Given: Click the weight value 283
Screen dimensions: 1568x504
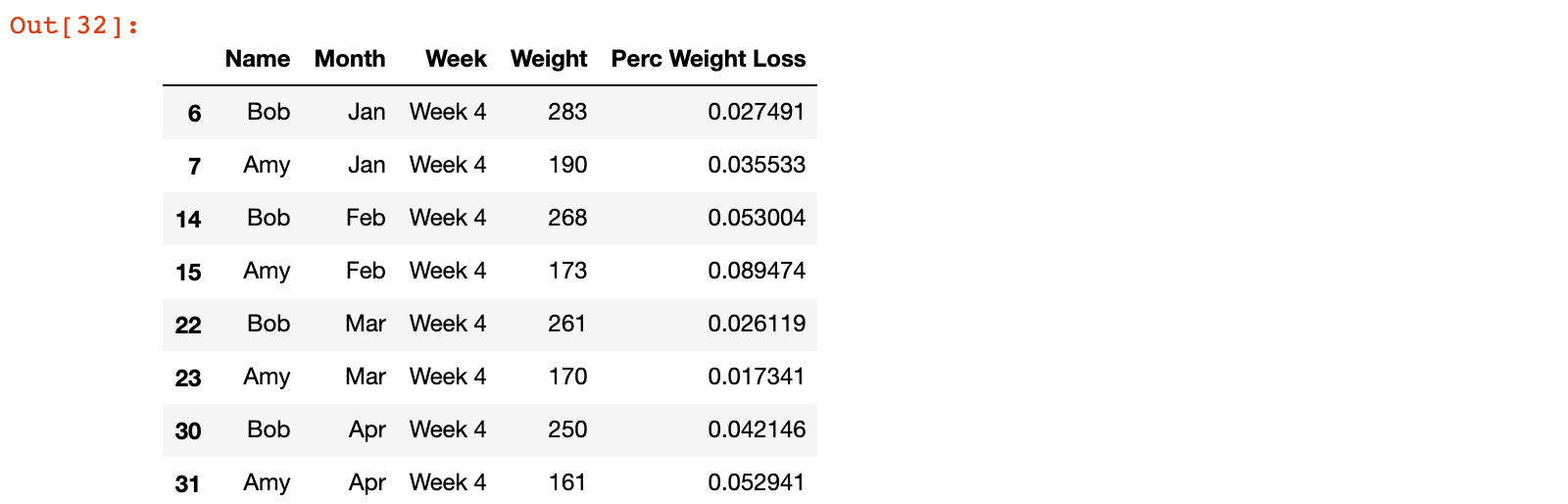Looking at the screenshot, I should (567, 112).
